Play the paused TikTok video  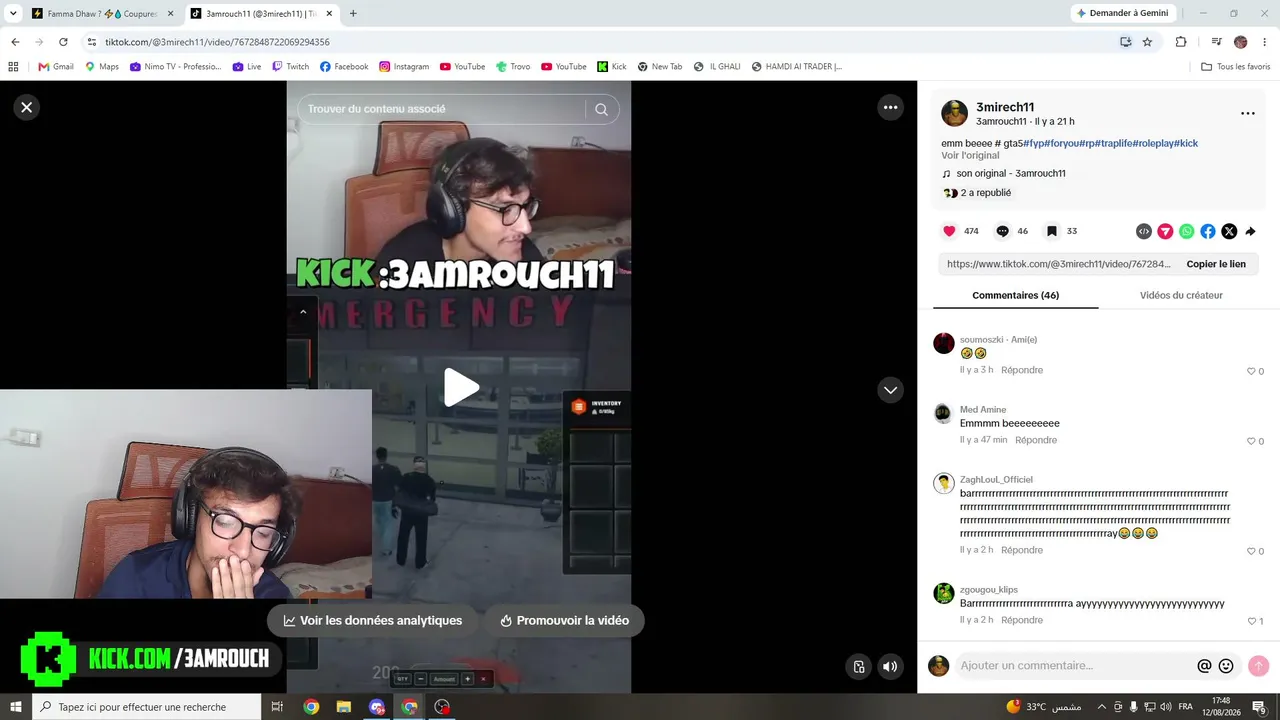(461, 387)
